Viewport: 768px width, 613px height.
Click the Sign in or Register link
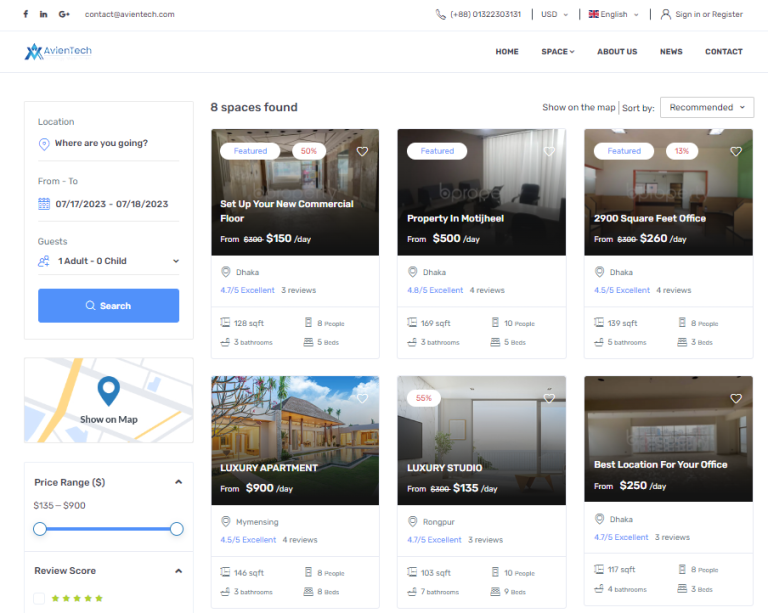tap(708, 14)
